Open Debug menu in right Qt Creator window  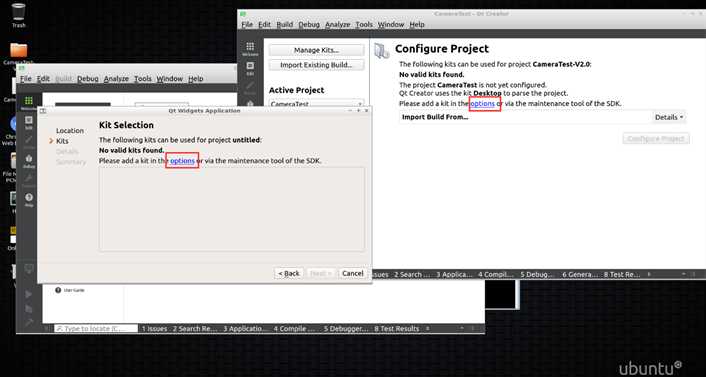coord(309,24)
